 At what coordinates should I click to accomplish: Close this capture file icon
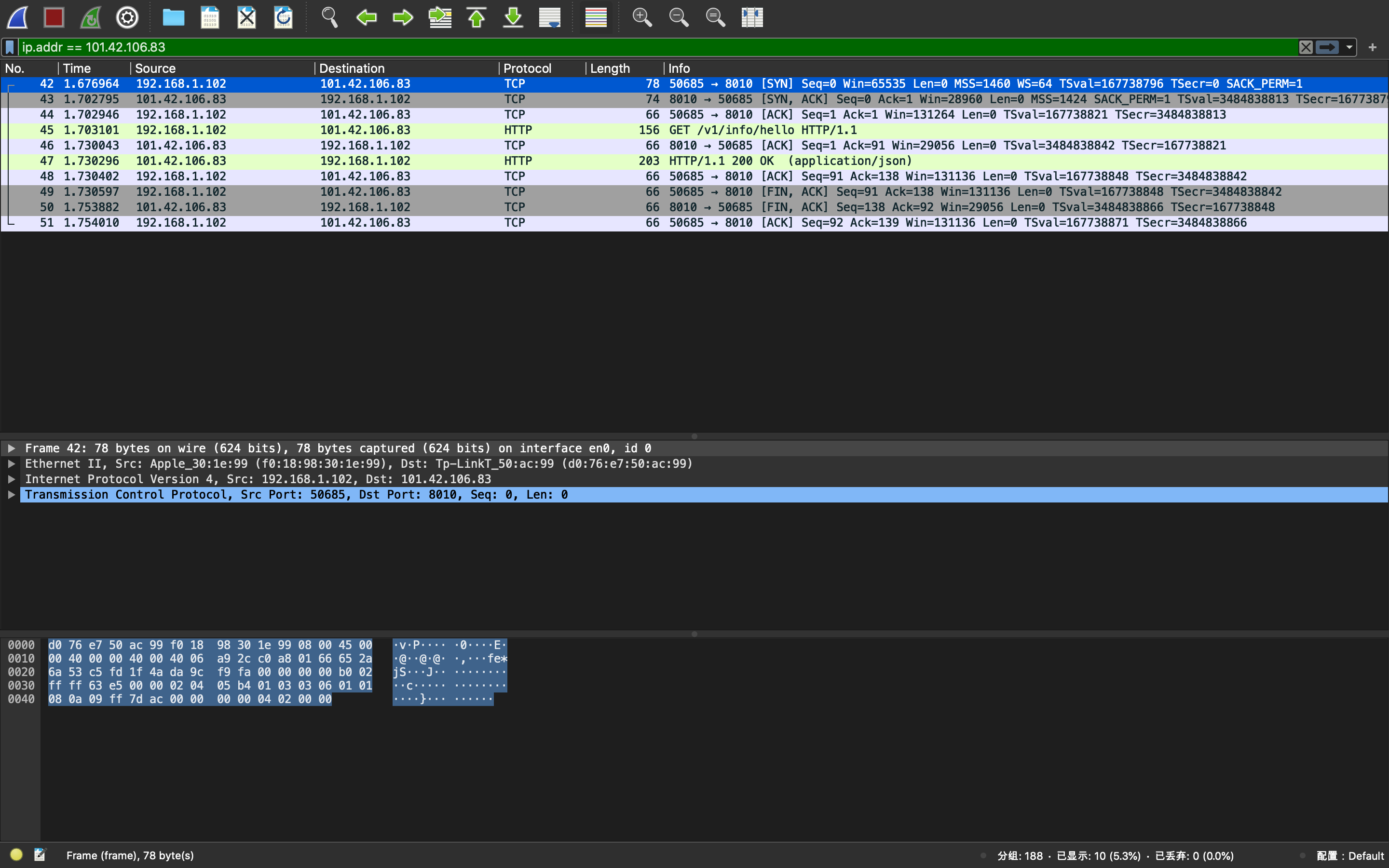click(x=247, y=17)
